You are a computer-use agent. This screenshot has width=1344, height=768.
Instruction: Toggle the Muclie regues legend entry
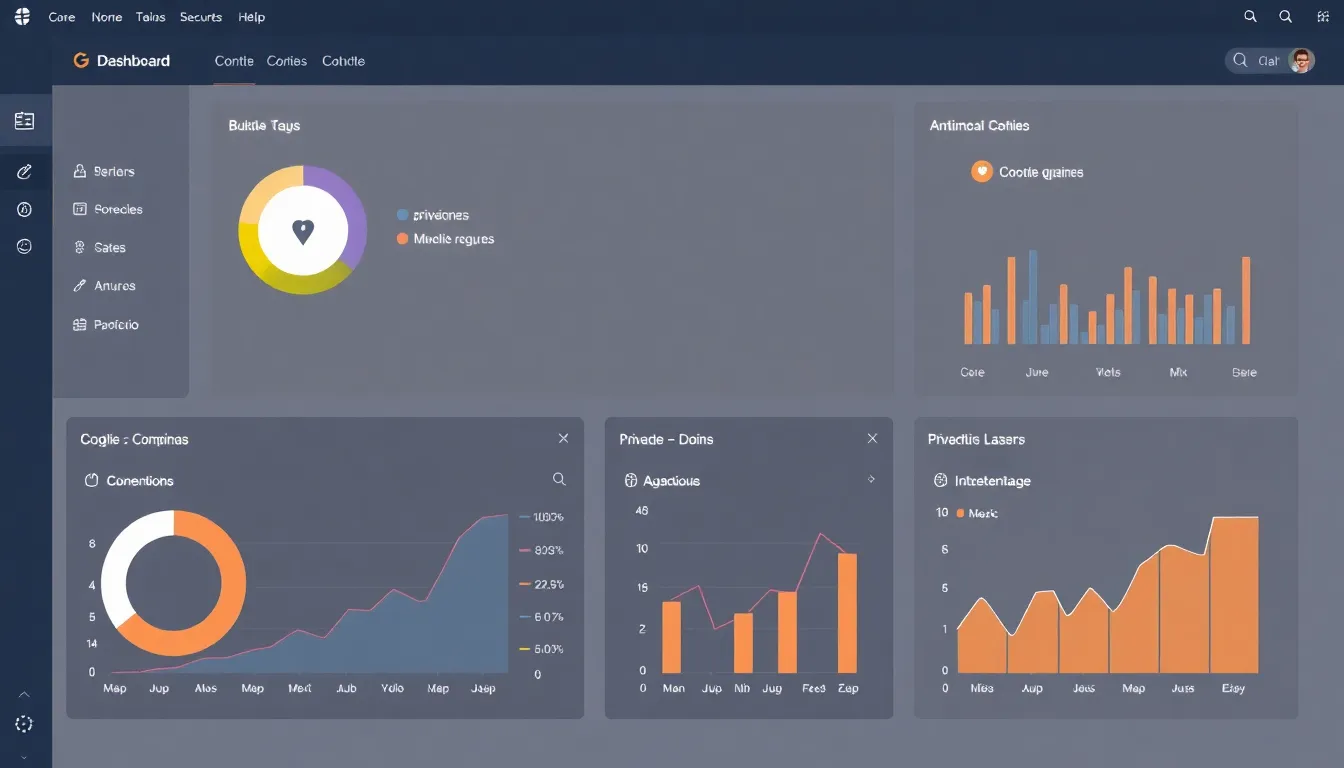pos(403,239)
